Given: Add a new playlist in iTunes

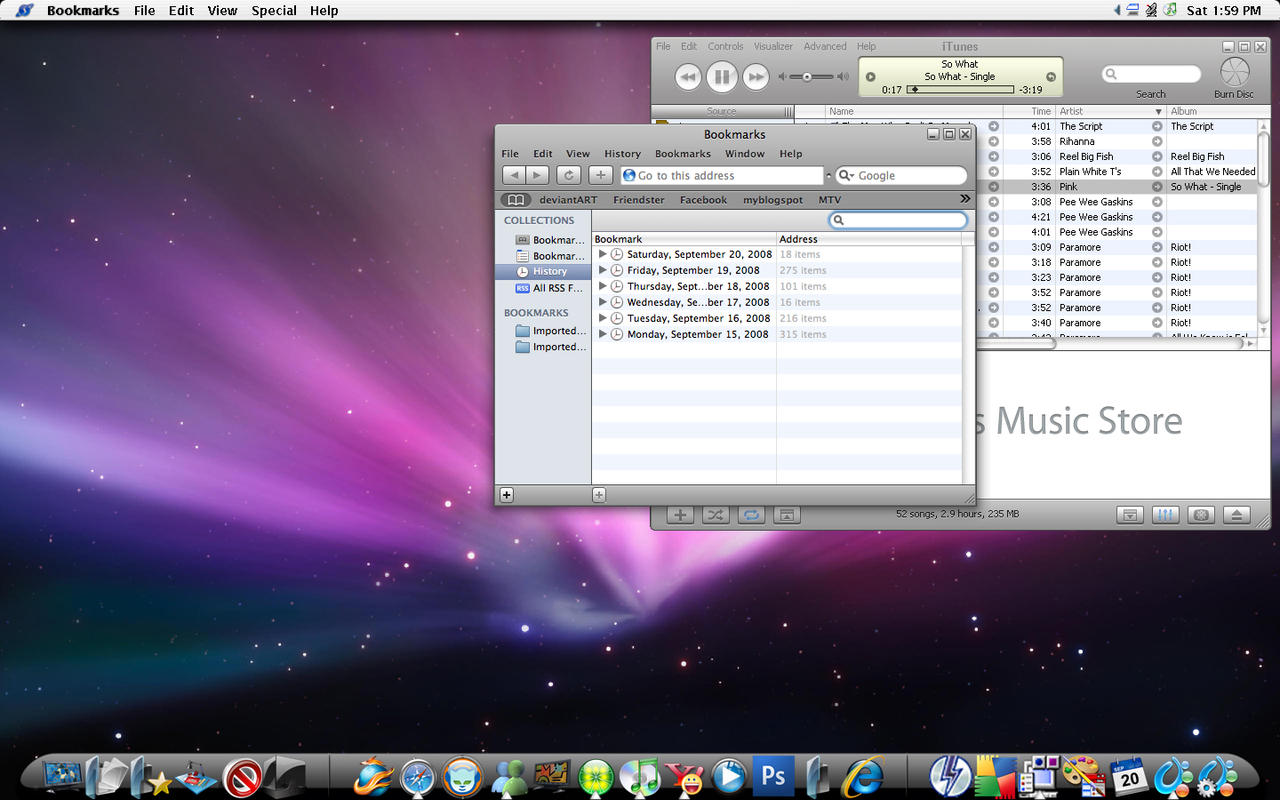Looking at the screenshot, I should pyautogui.click(x=680, y=515).
